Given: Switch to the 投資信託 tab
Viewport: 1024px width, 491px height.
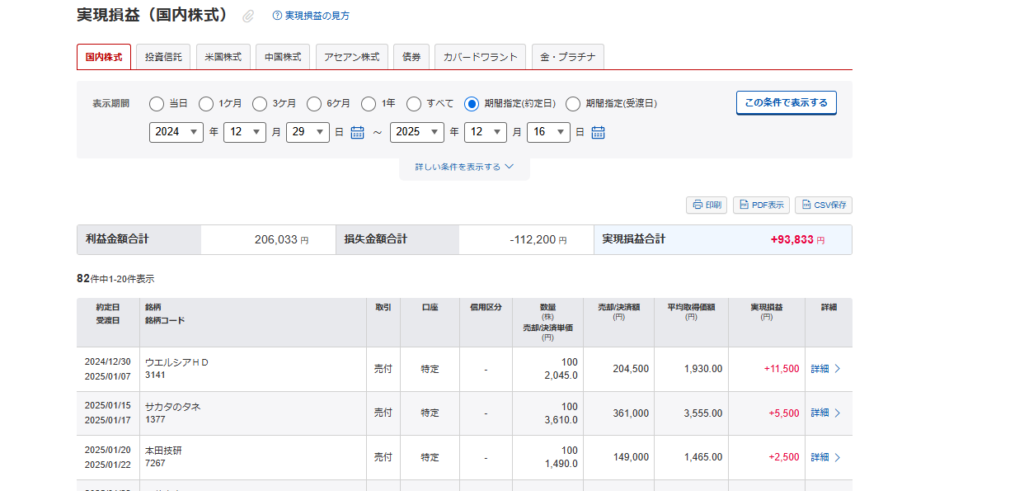Looking at the screenshot, I should 163,57.
